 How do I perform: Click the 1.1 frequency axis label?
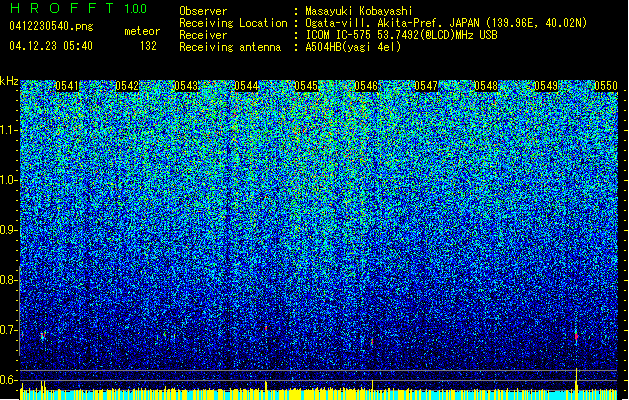pos(9,130)
